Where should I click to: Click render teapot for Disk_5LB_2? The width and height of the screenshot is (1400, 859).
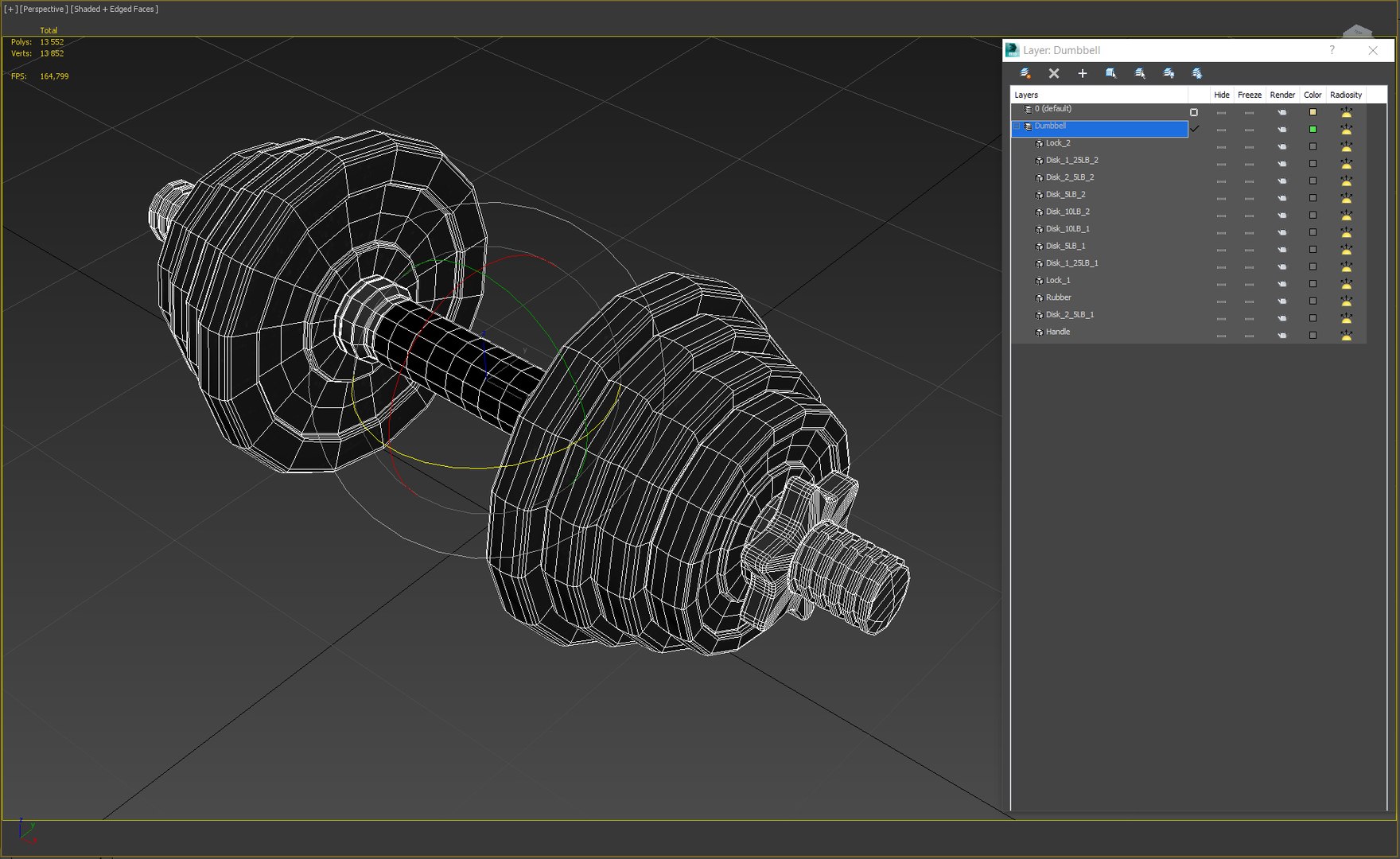click(x=1281, y=198)
